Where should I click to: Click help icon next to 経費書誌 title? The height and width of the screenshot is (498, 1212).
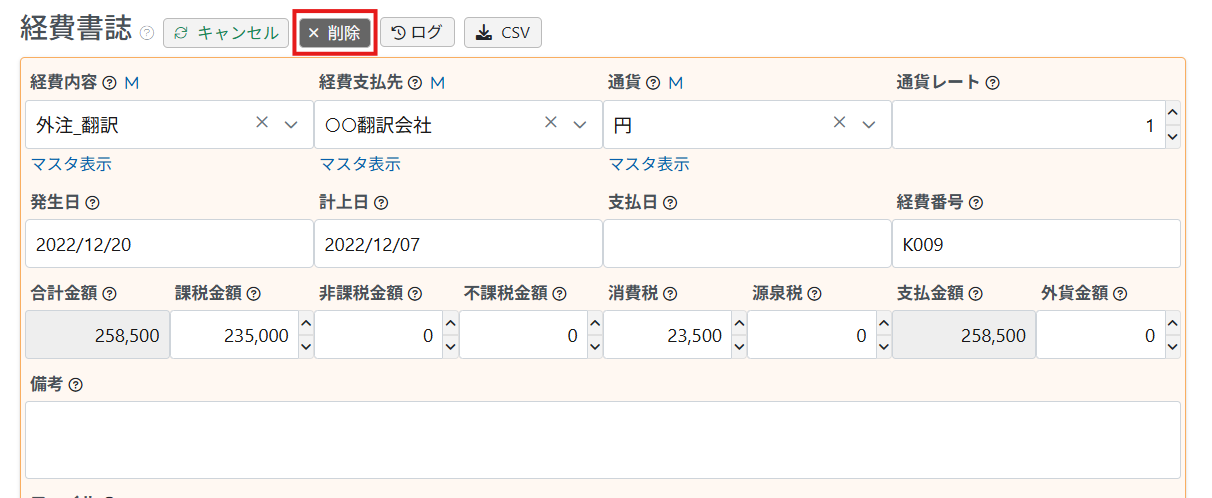147,33
